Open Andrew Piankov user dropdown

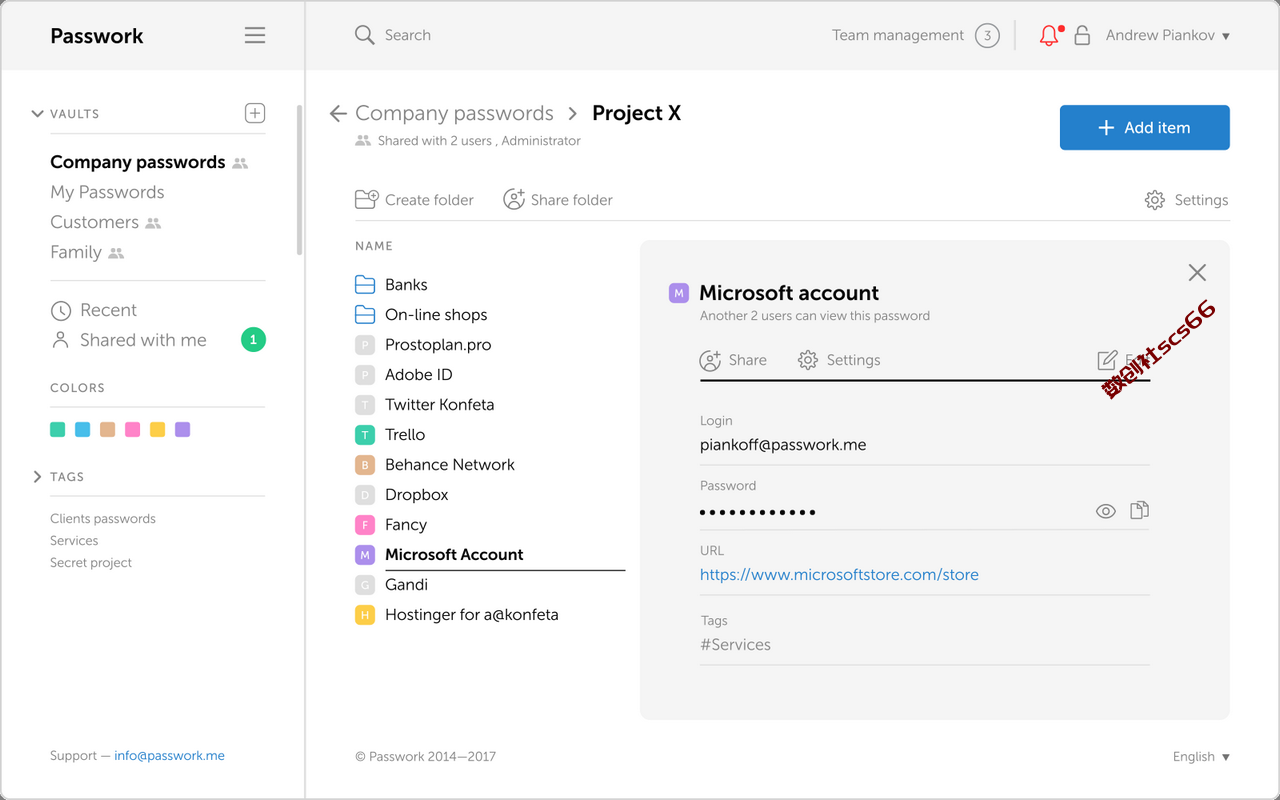(1168, 35)
